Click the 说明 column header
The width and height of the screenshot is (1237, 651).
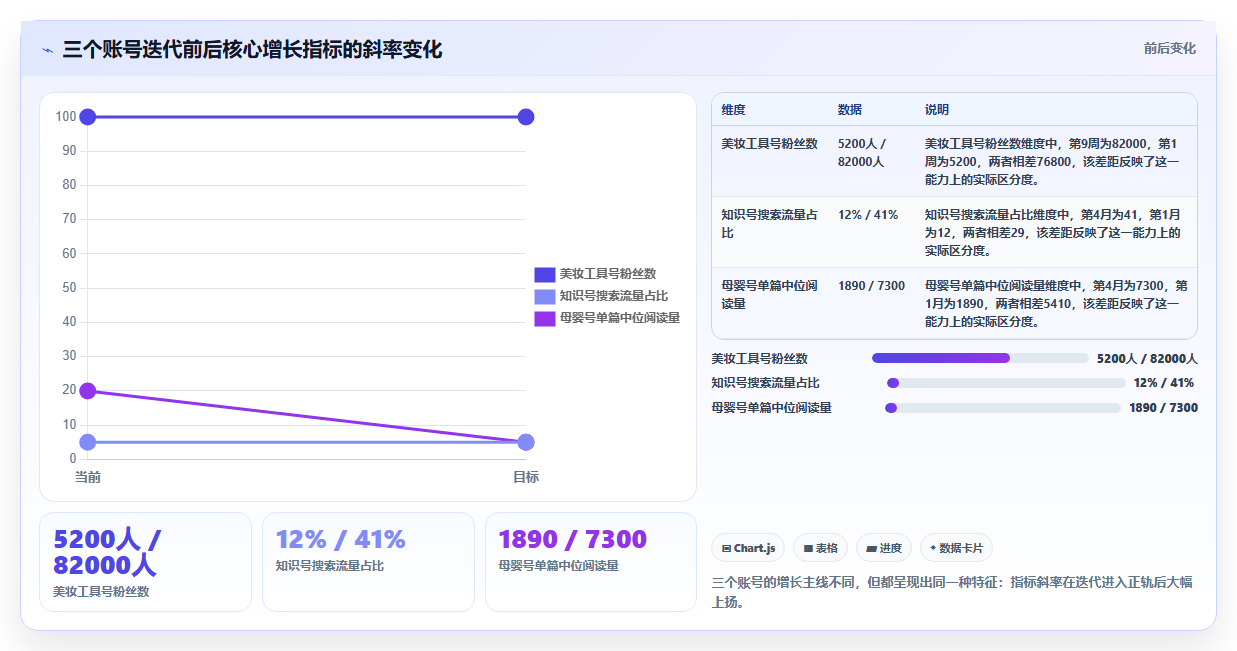click(x=937, y=110)
